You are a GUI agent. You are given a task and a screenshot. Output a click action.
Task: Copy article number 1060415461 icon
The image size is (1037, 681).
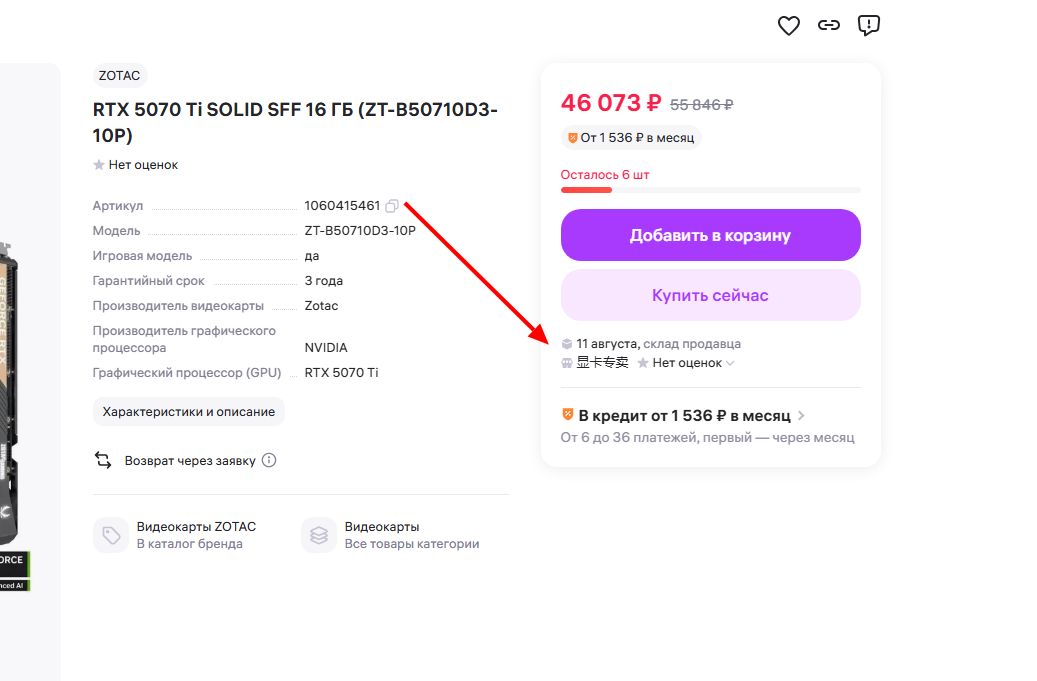392,206
